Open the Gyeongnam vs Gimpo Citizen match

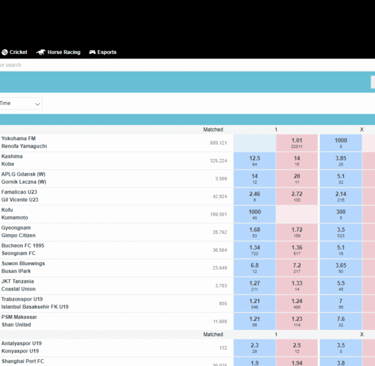18,232
